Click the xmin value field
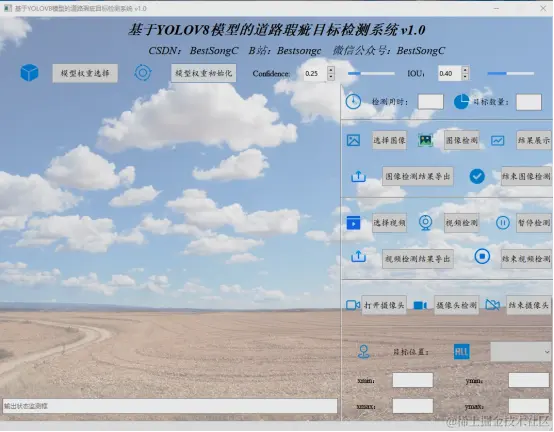Image resolution: width=554 pixels, height=432 pixels. click(x=413, y=380)
